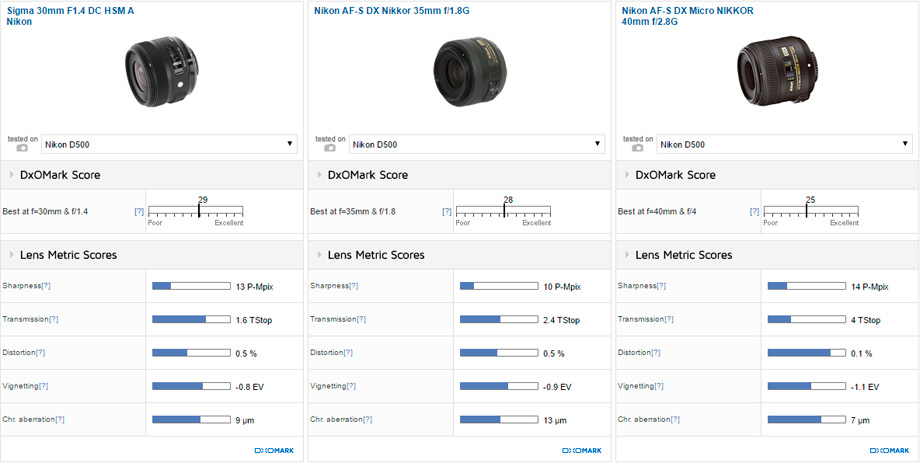Viewport: 920px width, 463px height.
Task: Open tested-on camera dropdown for Nikkor 35mm
Action: pos(477,144)
